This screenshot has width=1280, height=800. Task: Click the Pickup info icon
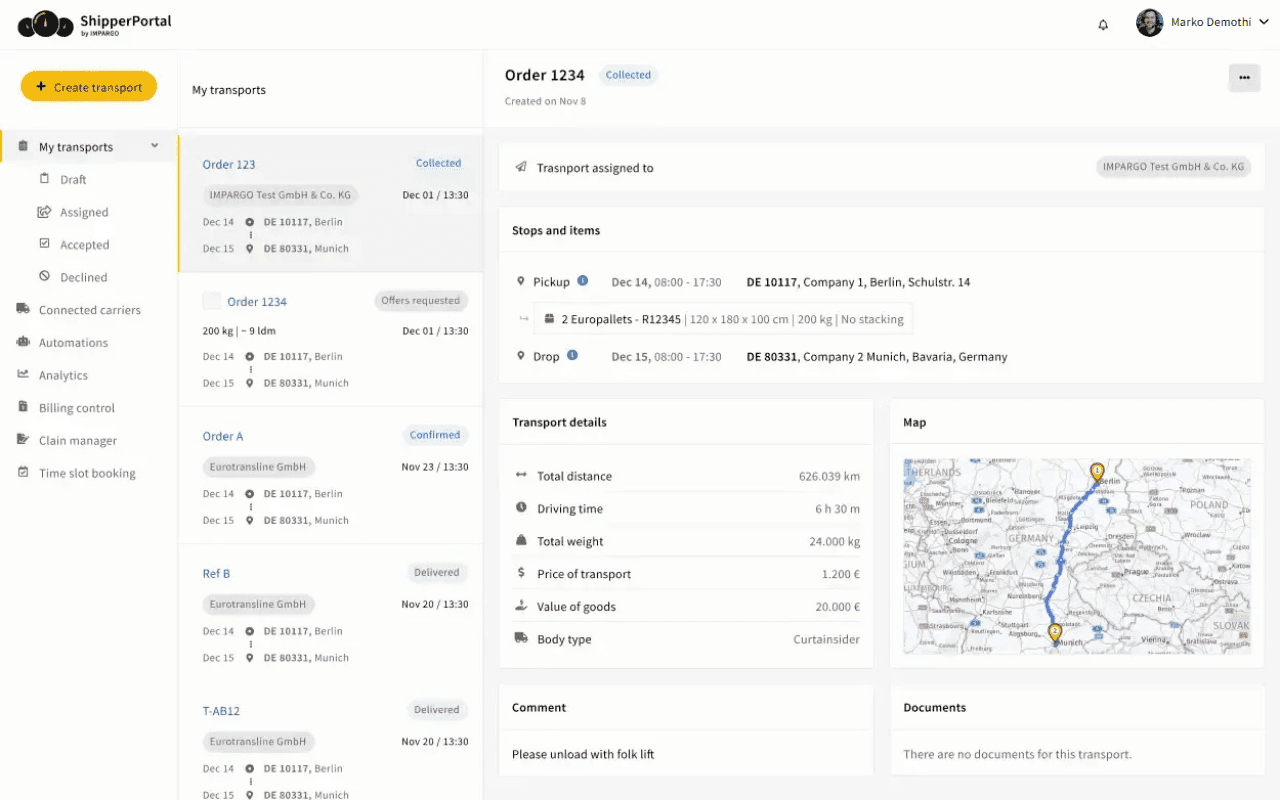pos(583,281)
